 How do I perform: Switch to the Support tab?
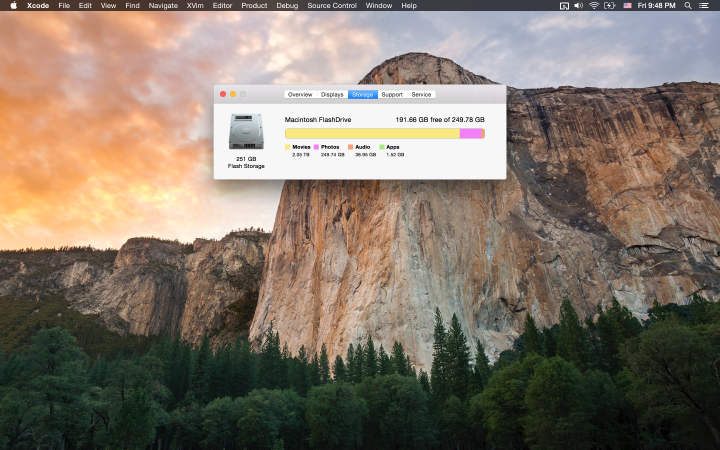(392, 94)
